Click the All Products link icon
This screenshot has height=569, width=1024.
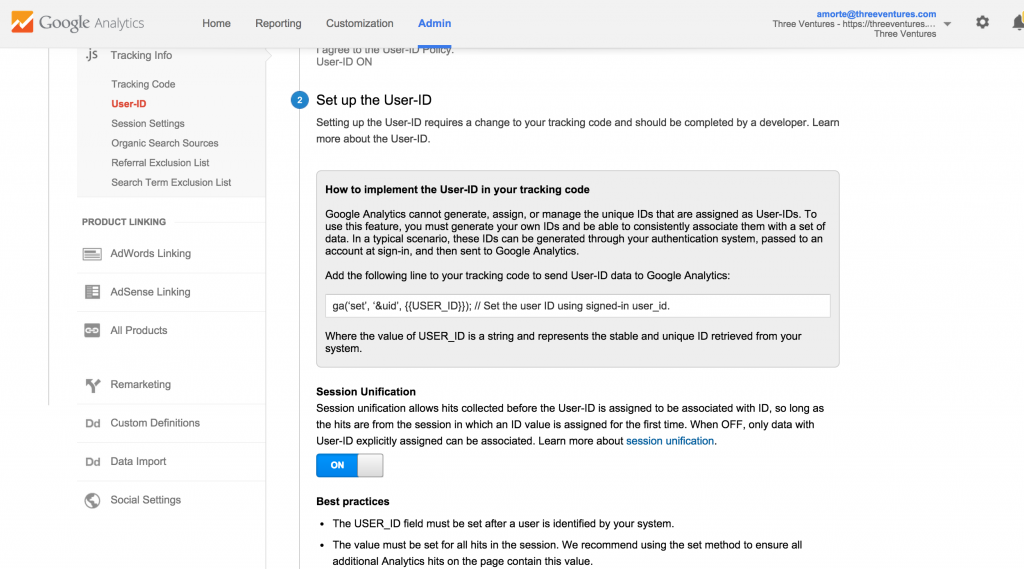coord(92,331)
